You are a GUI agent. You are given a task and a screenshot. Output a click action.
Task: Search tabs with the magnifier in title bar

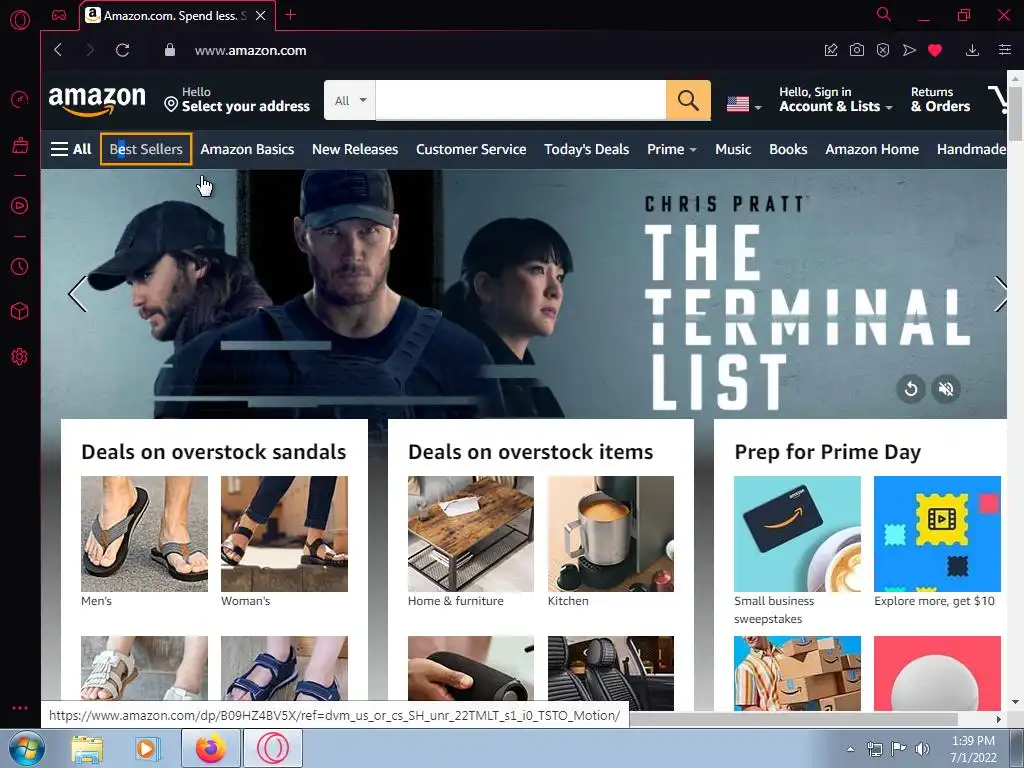pyautogui.click(x=884, y=14)
